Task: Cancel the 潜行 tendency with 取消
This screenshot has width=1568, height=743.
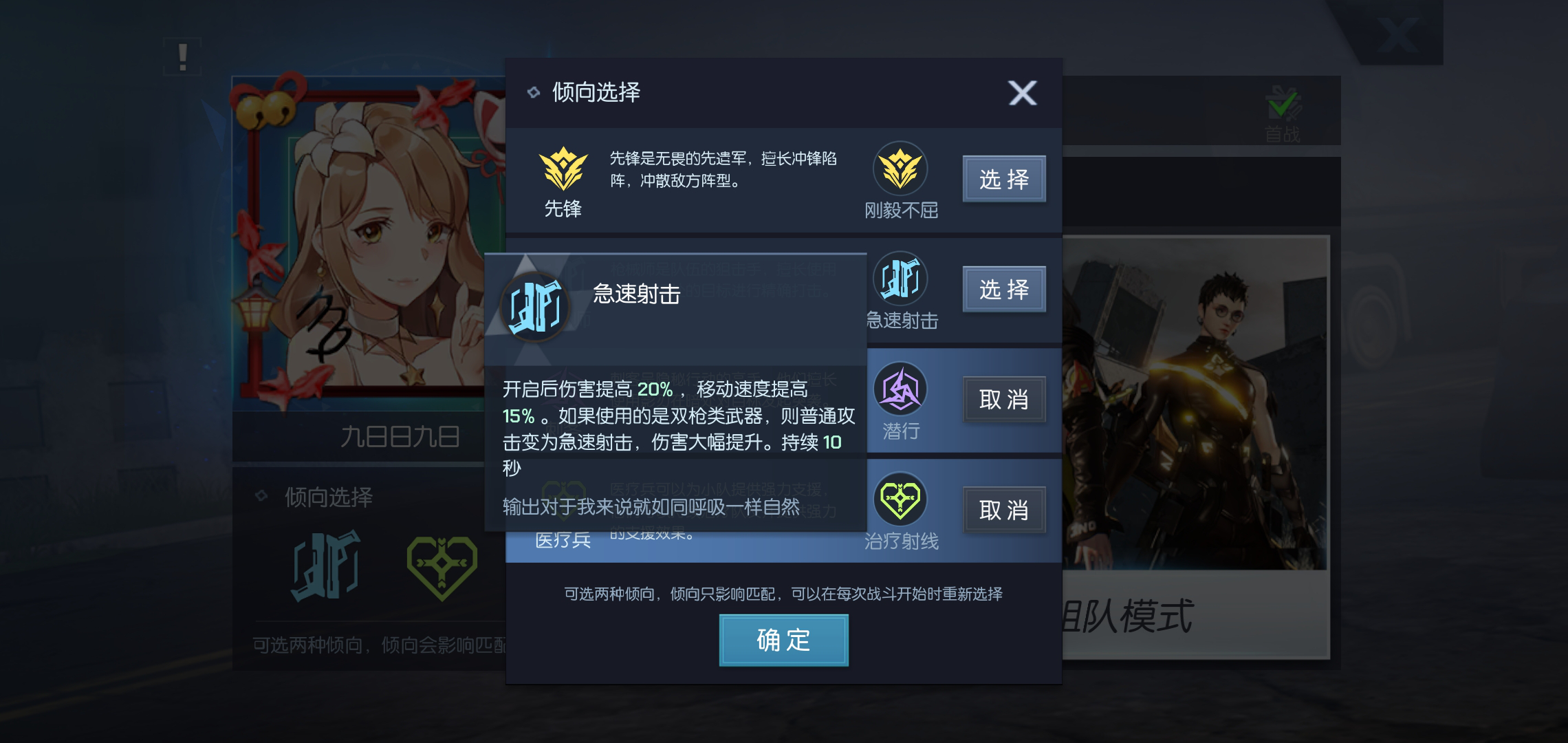Action: click(1004, 399)
